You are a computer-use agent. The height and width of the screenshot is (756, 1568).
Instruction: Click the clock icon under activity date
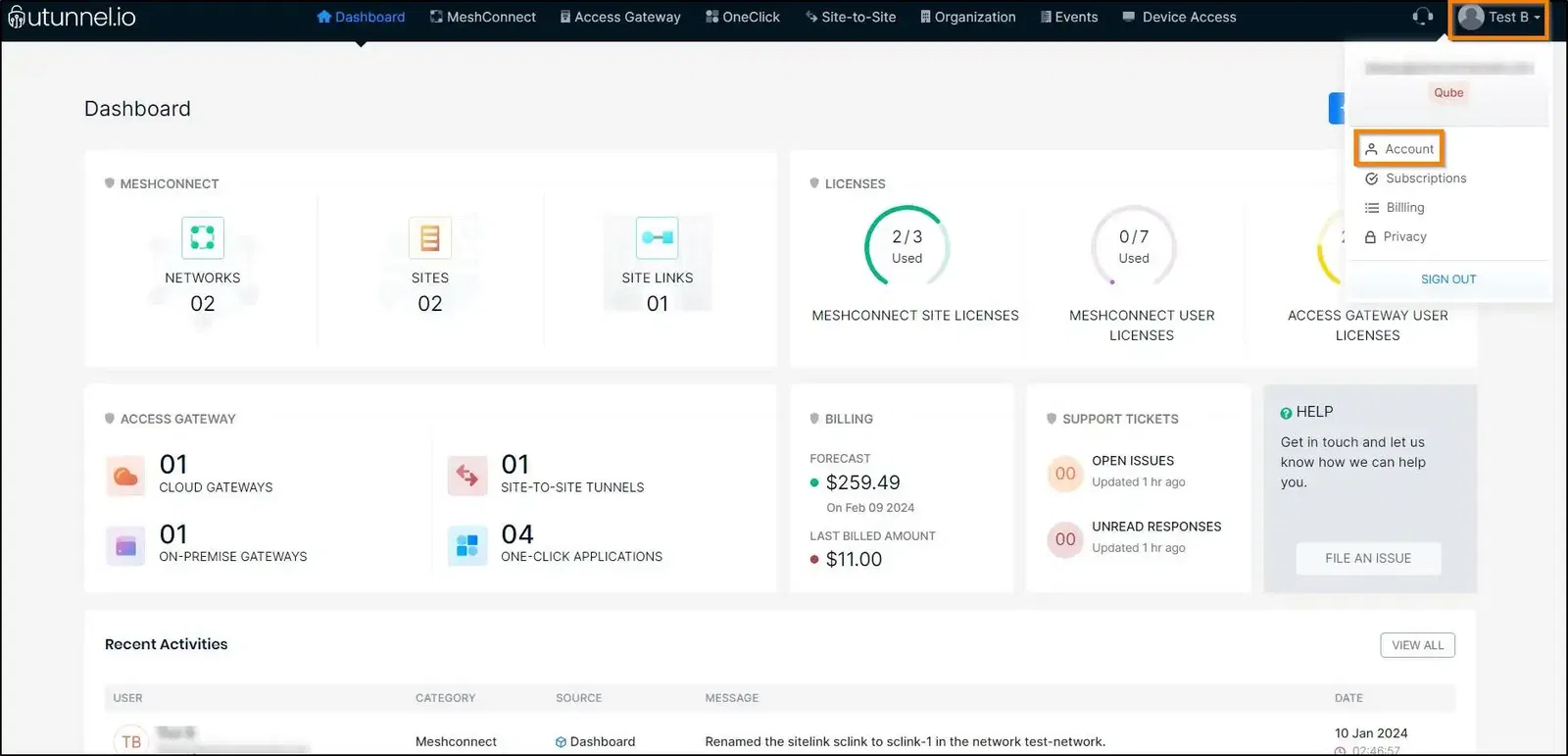(x=1340, y=751)
